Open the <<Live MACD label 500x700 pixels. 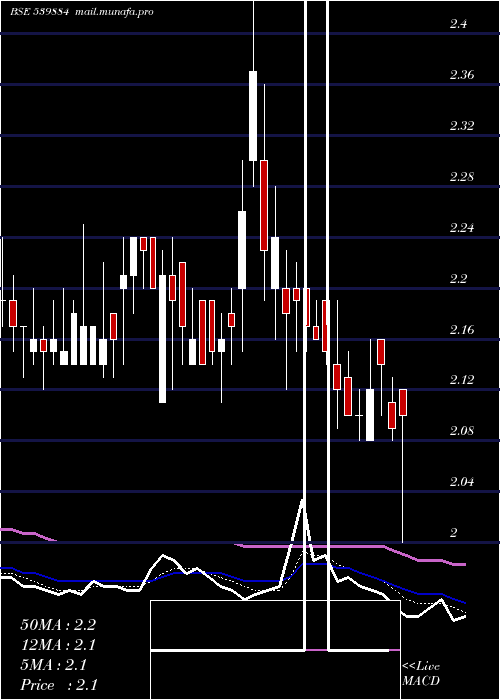point(421,673)
